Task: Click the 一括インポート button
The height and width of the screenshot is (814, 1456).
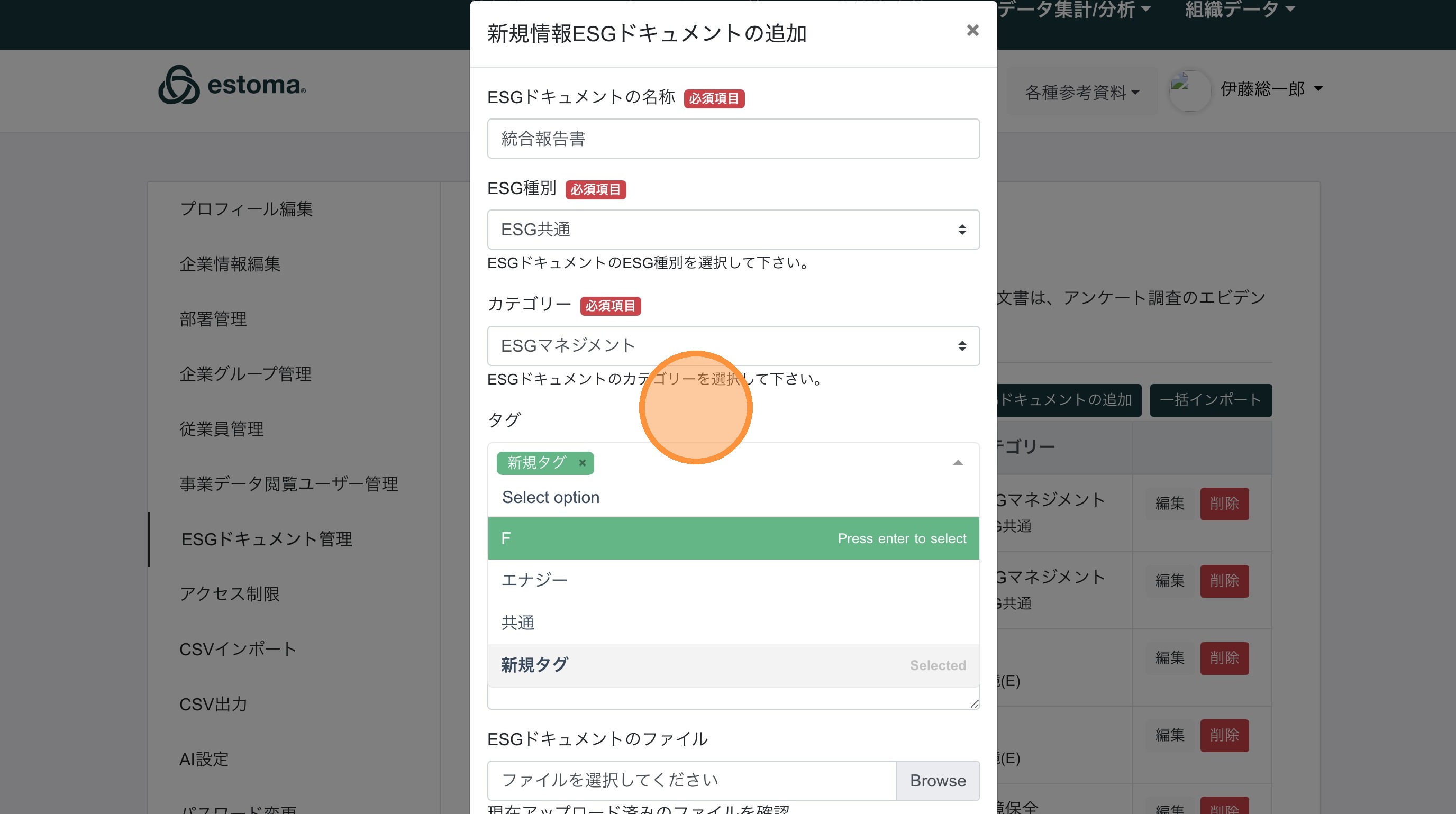Action: (x=1210, y=400)
